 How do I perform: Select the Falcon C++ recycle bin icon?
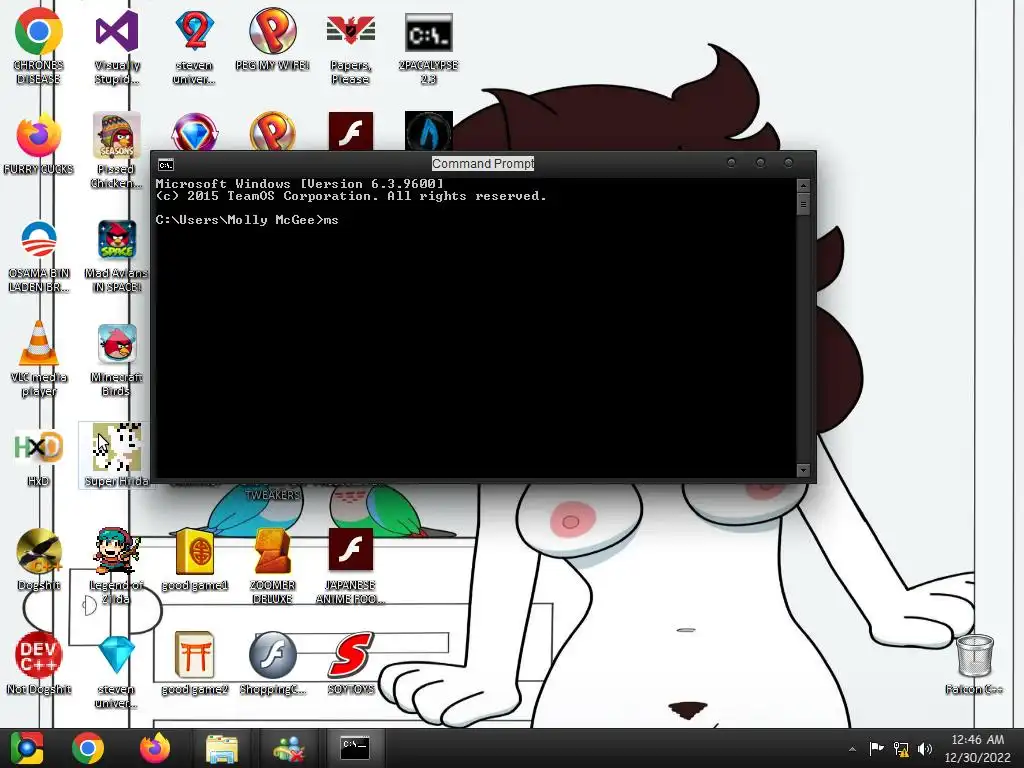[x=974, y=664]
